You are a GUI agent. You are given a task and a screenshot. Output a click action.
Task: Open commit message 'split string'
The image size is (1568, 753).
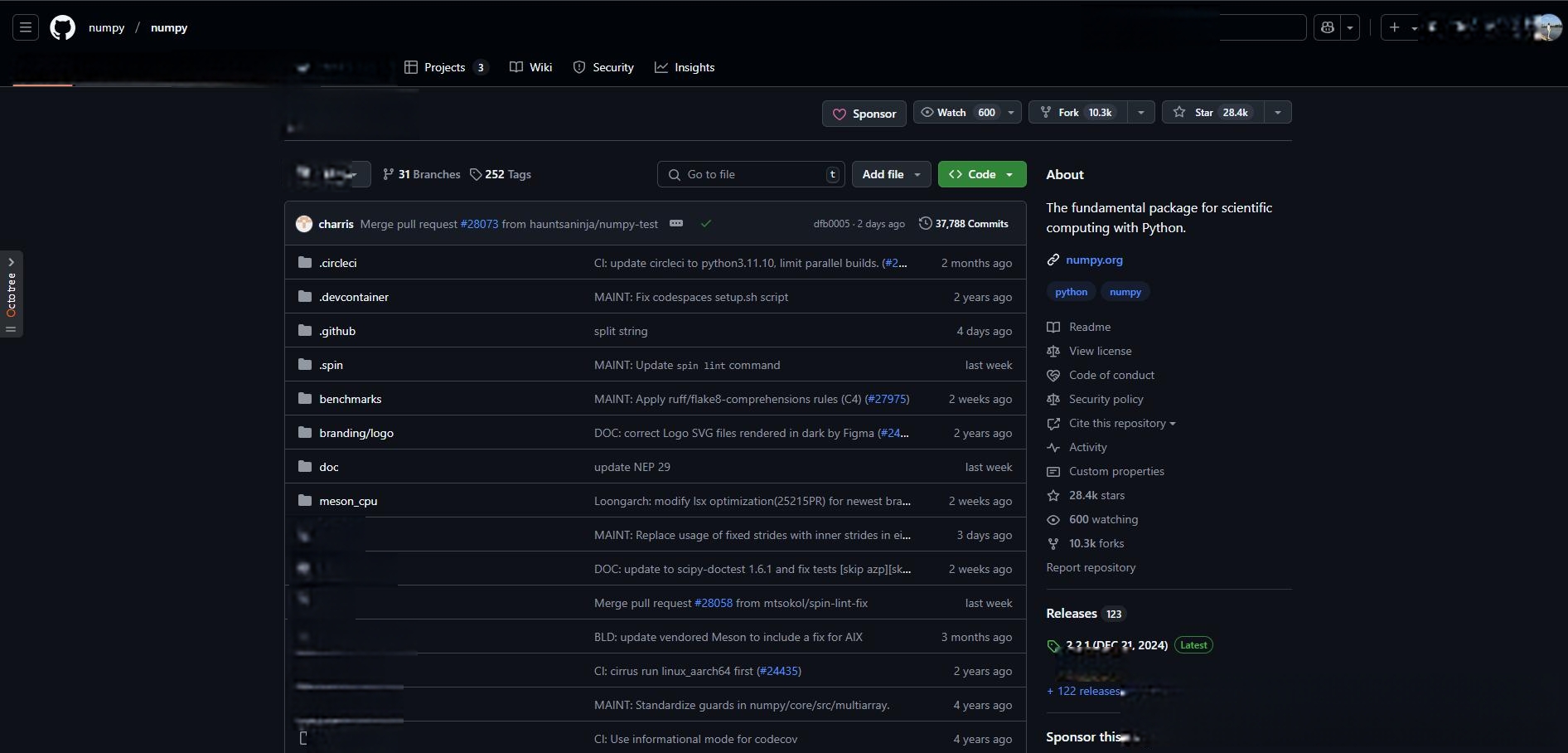pos(621,331)
